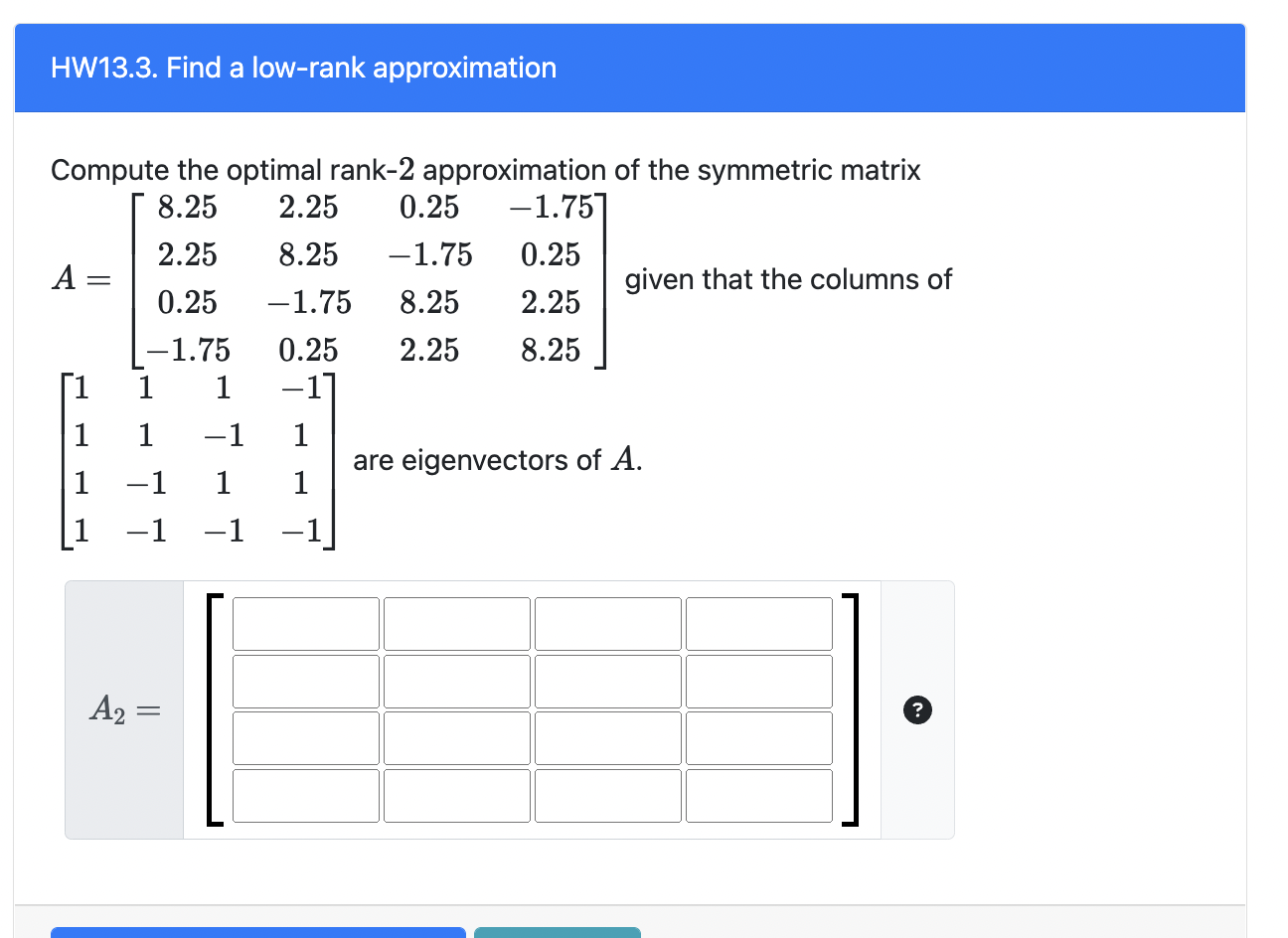
Task: Select row 3 column 2 answer field
Action: [x=456, y=738]
